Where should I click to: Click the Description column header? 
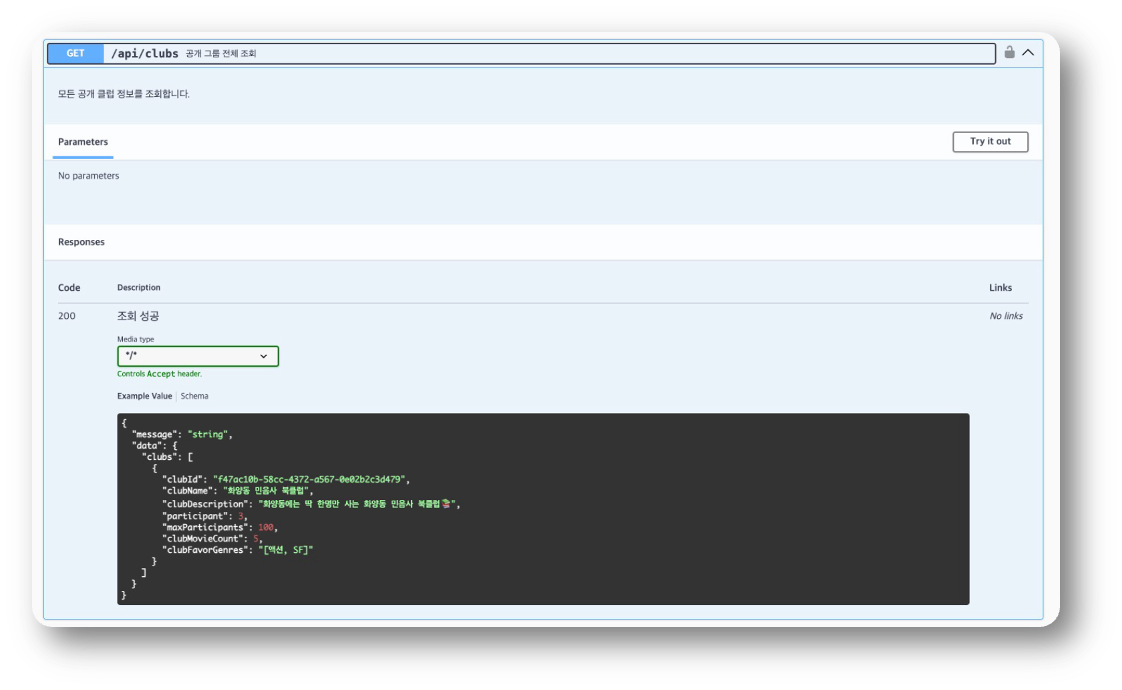(139, 288)
